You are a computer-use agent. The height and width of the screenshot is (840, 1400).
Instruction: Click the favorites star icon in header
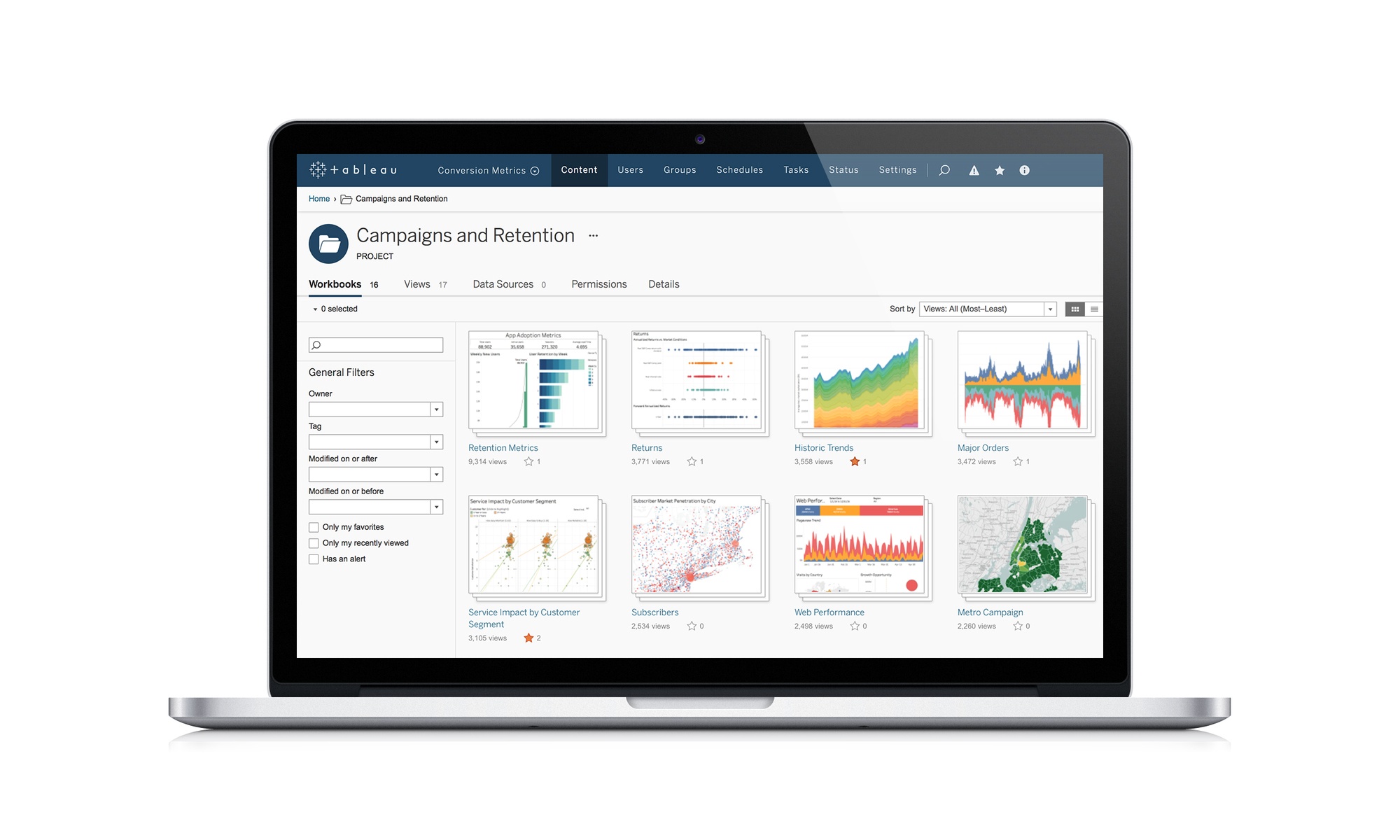coord(999,170)
